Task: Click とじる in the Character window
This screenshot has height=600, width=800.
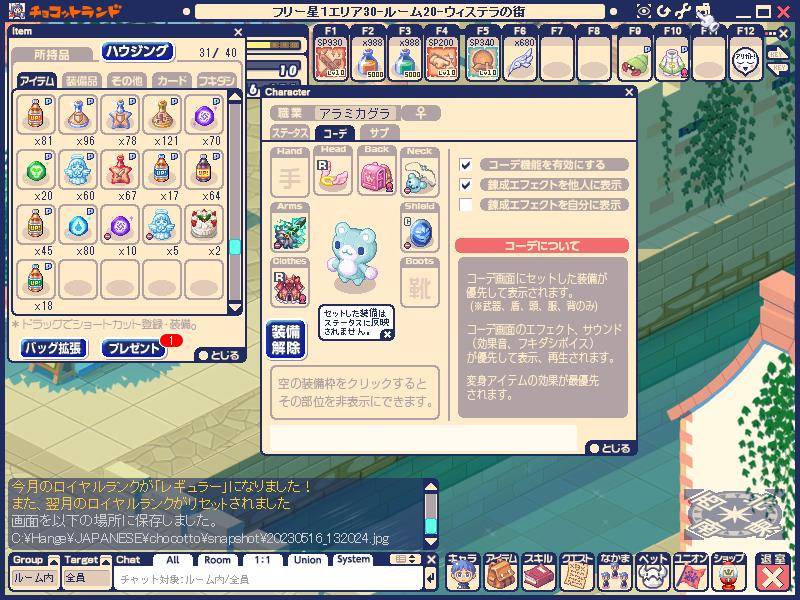Action: pyautogui.click(x=610, y=448)
